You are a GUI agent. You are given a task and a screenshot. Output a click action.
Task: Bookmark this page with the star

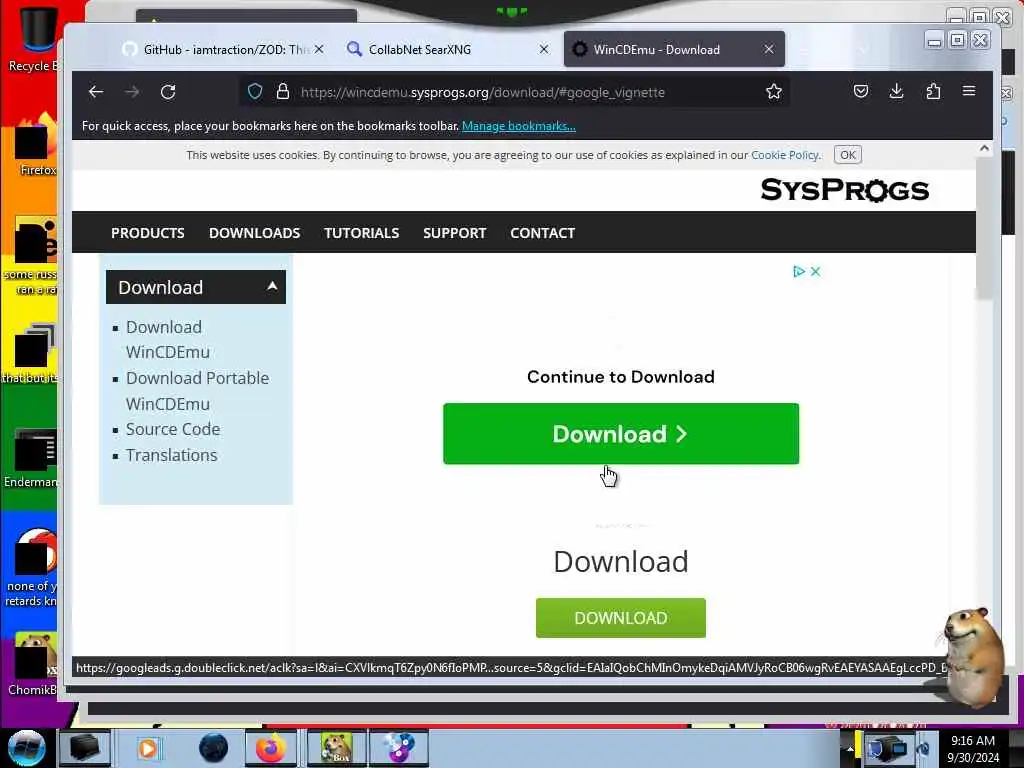[774, 91]
